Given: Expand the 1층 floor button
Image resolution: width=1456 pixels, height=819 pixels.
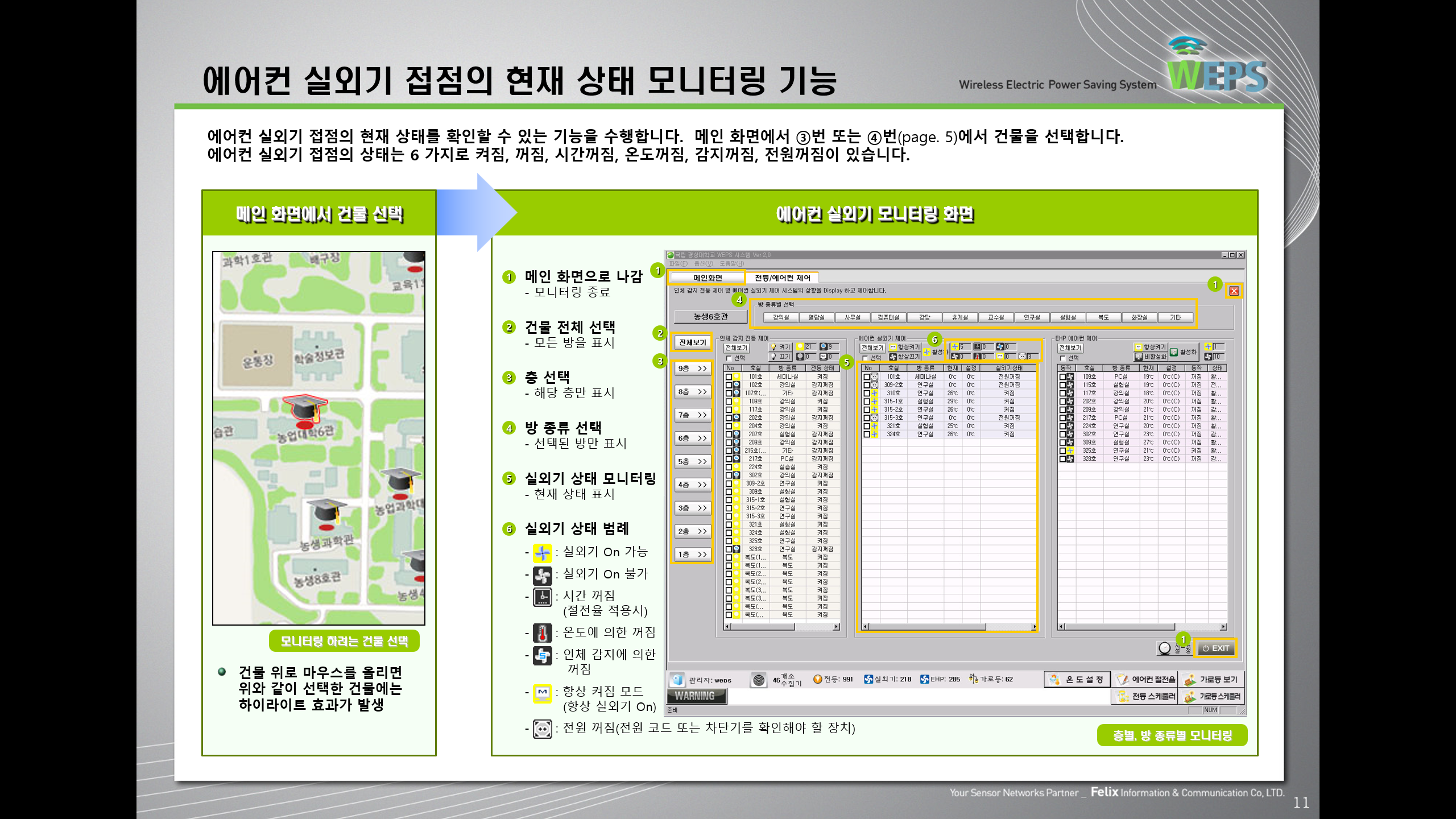Looking at the screenshot, I should coord(693,555).
